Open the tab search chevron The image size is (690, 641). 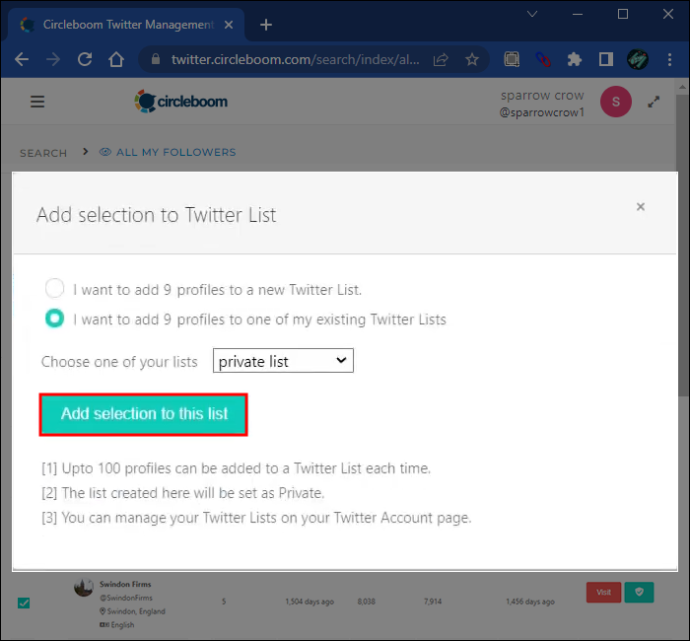(x=532, y=14)
